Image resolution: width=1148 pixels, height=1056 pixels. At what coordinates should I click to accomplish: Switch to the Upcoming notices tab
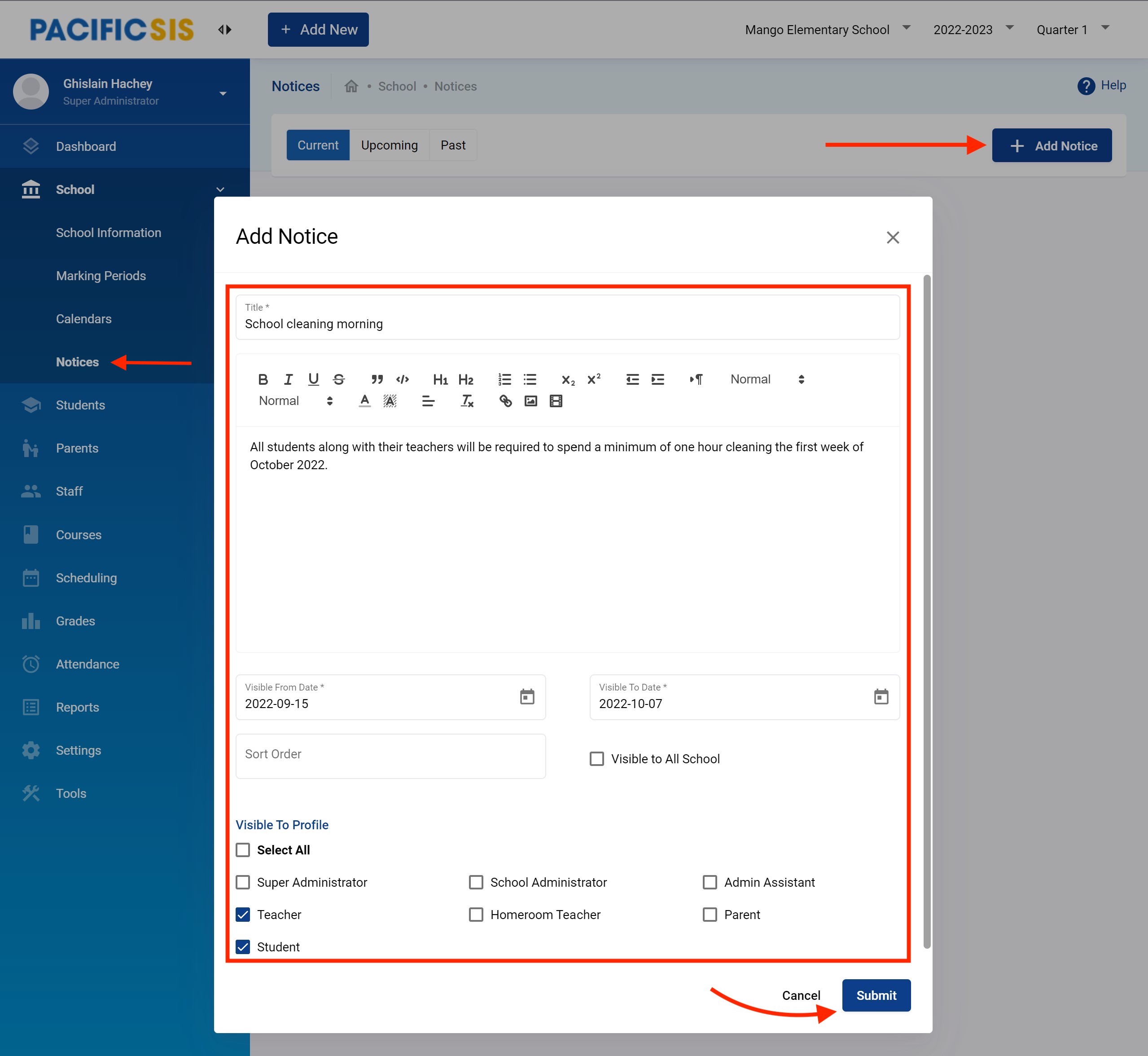[x=389, y=145]
